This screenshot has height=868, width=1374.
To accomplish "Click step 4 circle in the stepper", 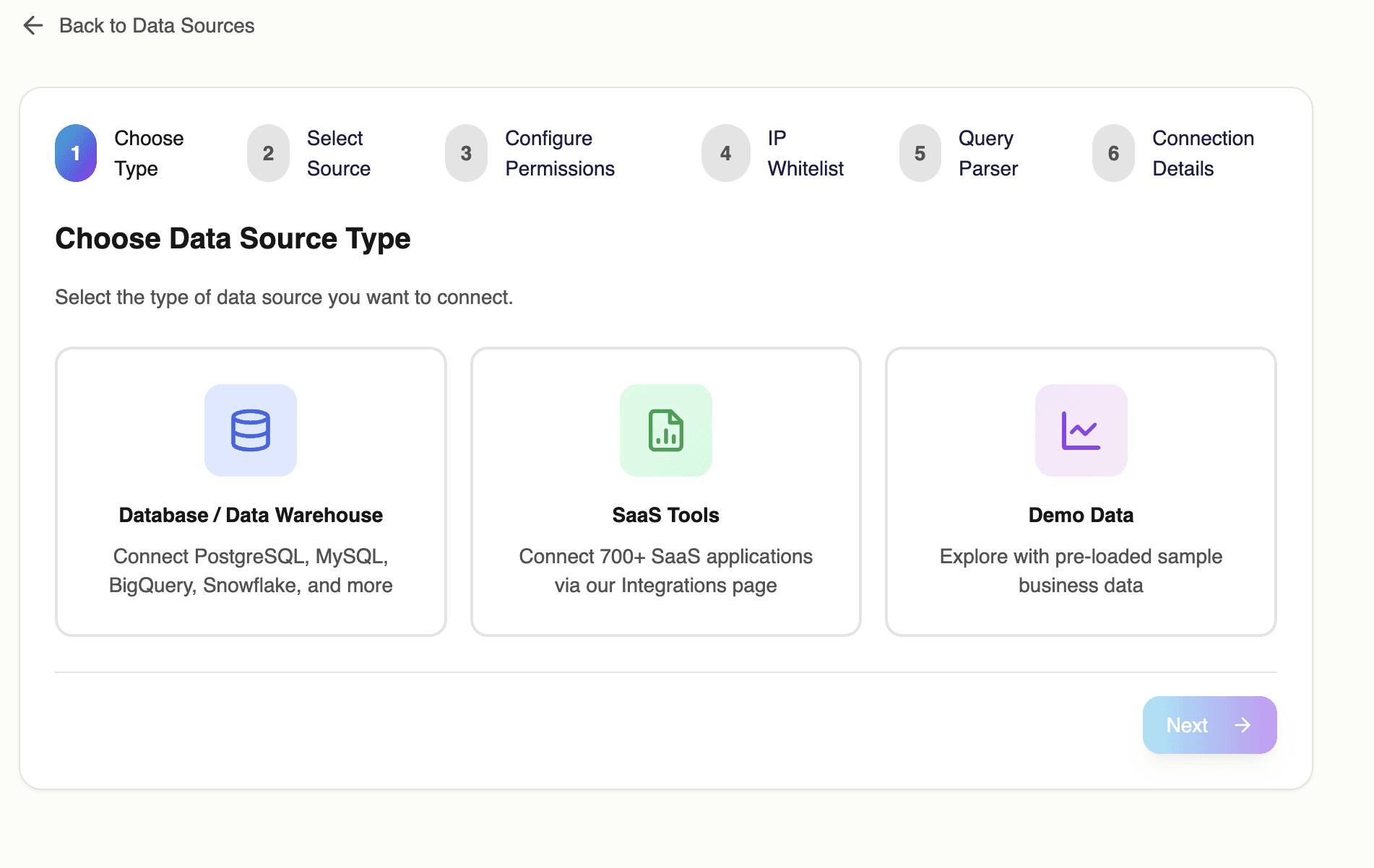I will tap(725, 153).
